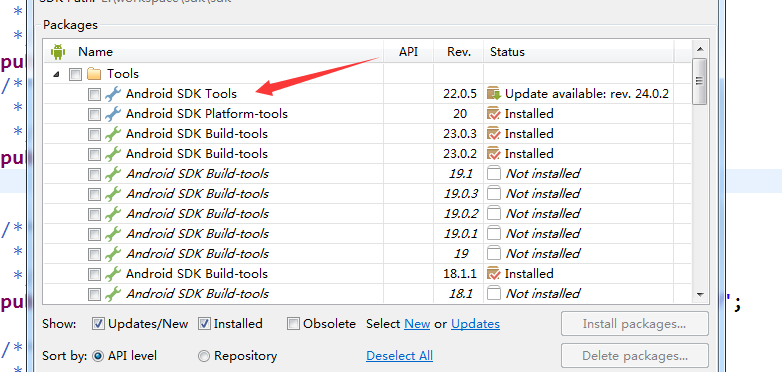Click the not installed status icon for Build-tools 19.0.3
The height and width of the screenshot is (372, 782).
point(494,193)
